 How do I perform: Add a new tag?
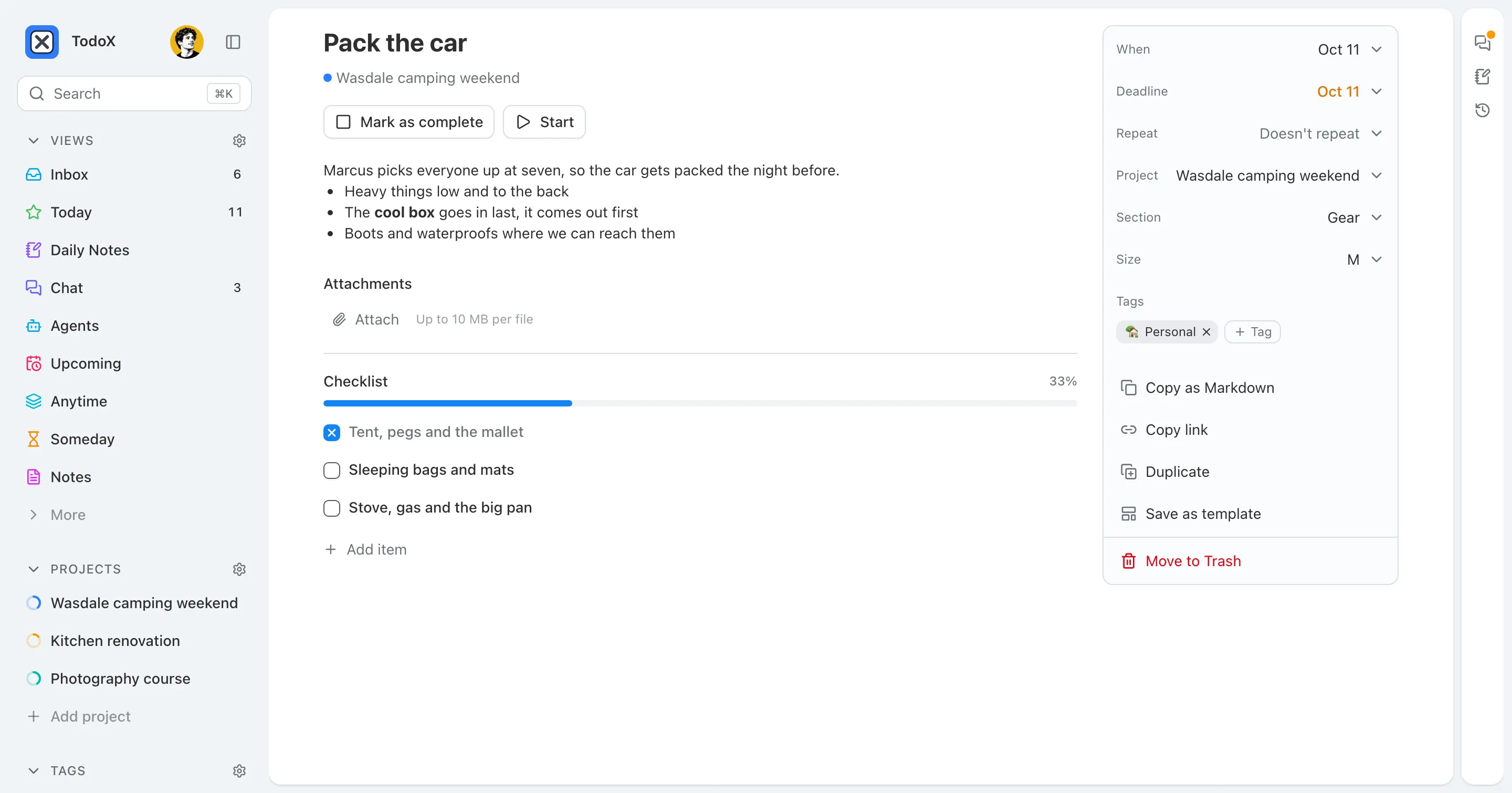click(1252, 331)
